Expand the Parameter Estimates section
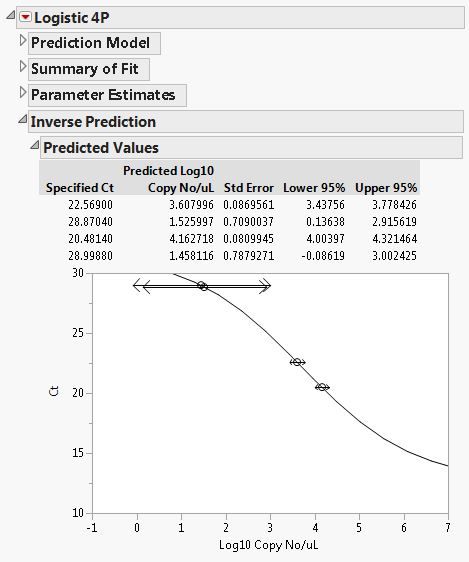 [x=23, y=92]
